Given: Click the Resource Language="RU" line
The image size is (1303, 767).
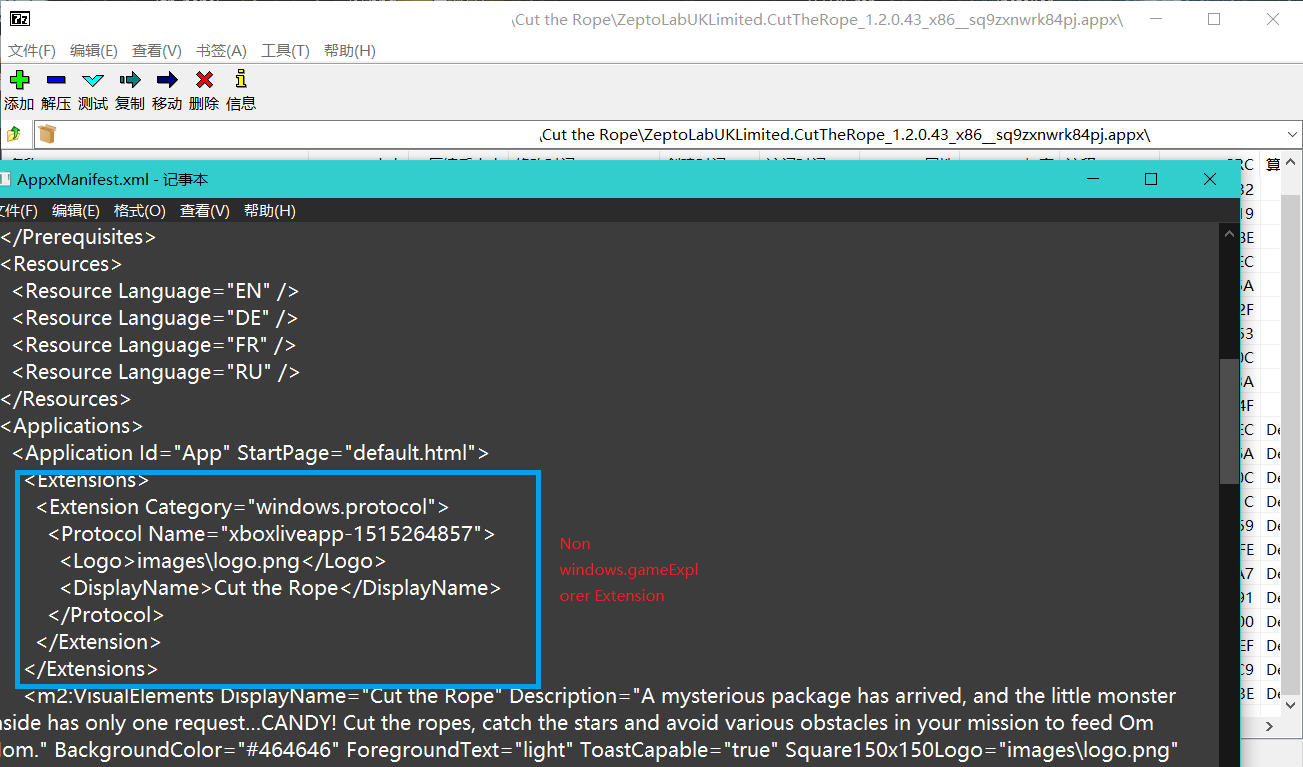Looking at the screenshot, I should (156, 372).
